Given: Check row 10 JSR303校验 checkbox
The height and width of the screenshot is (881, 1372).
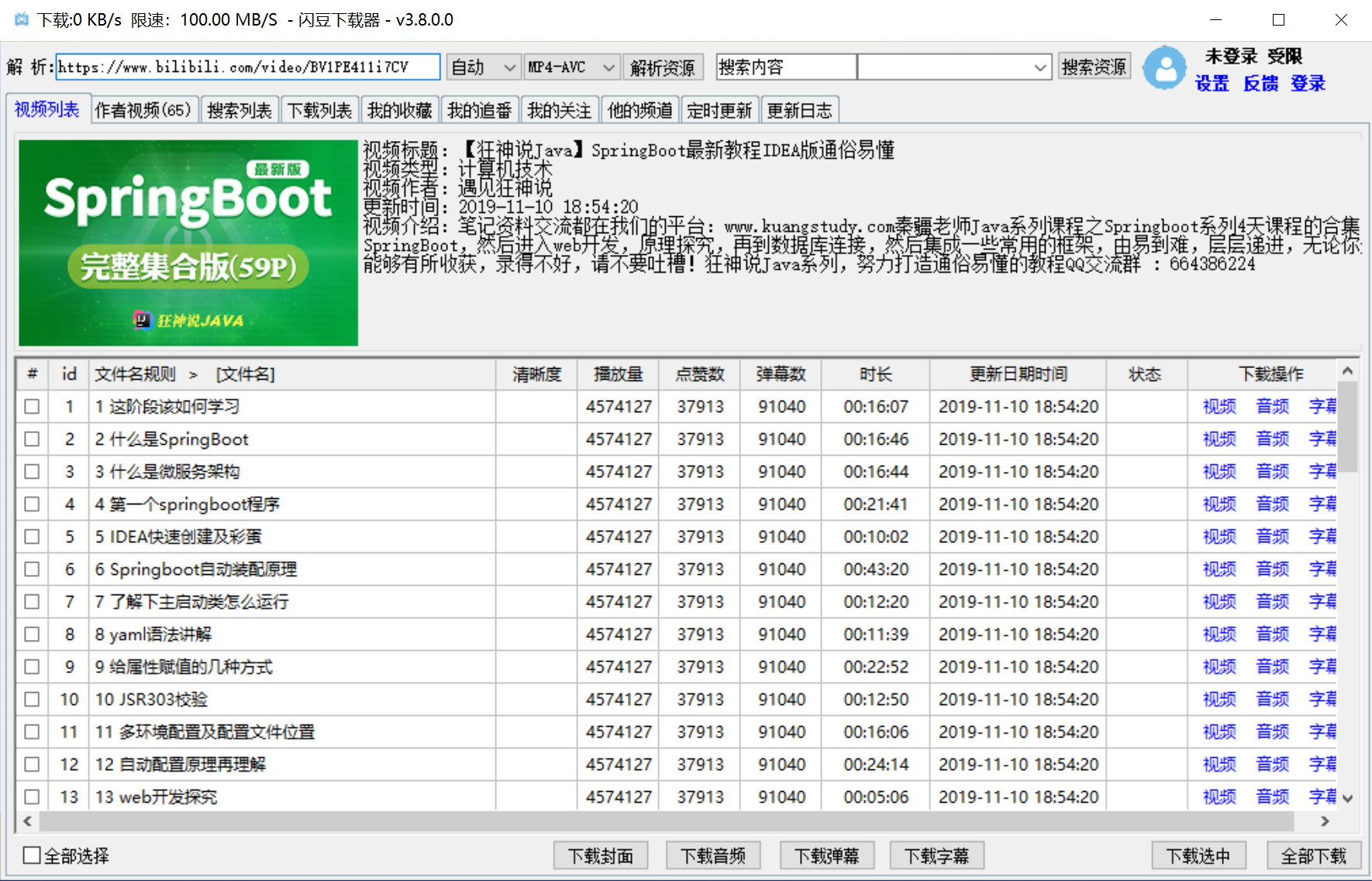Looking at the screenshot, I should tap(32, 699).
